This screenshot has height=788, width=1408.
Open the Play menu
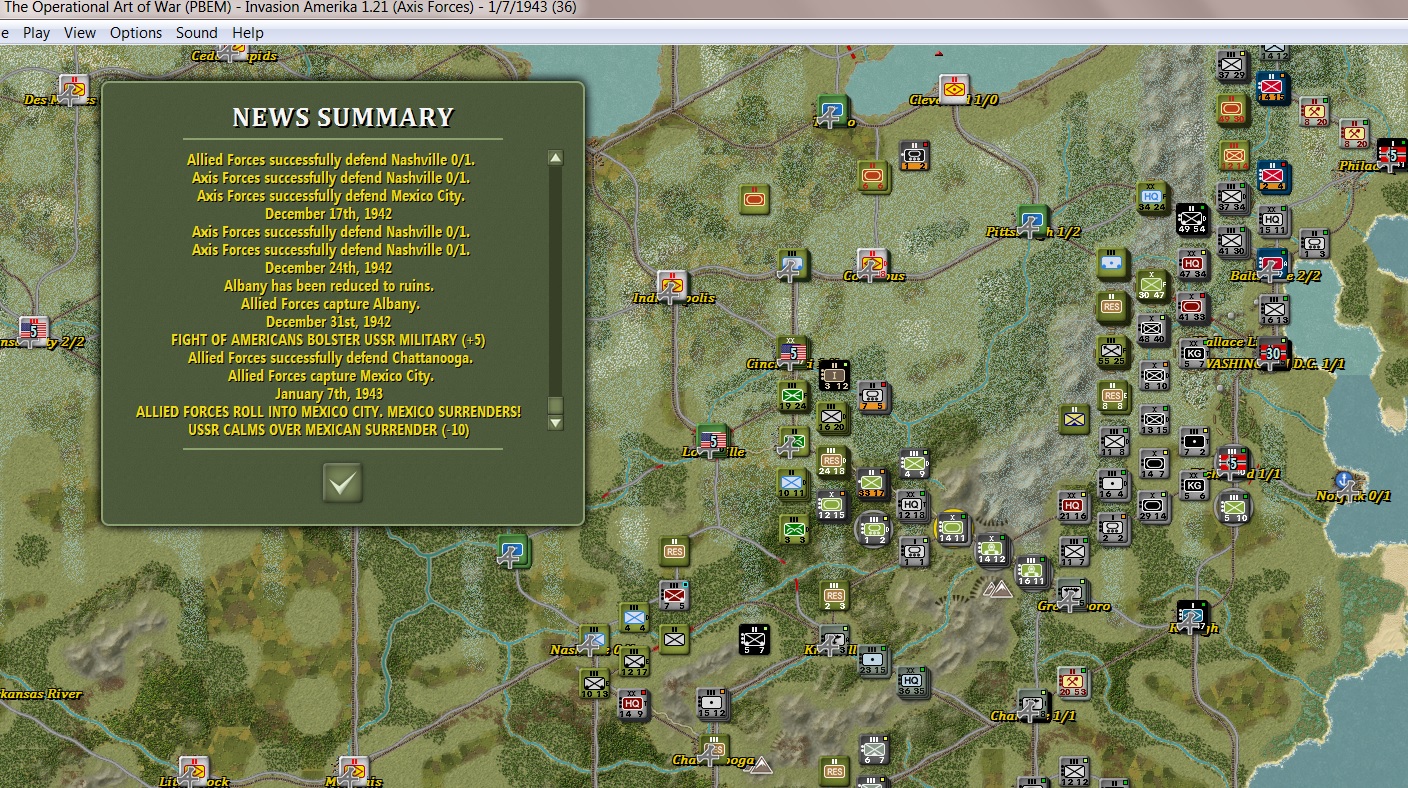(36, 32)
